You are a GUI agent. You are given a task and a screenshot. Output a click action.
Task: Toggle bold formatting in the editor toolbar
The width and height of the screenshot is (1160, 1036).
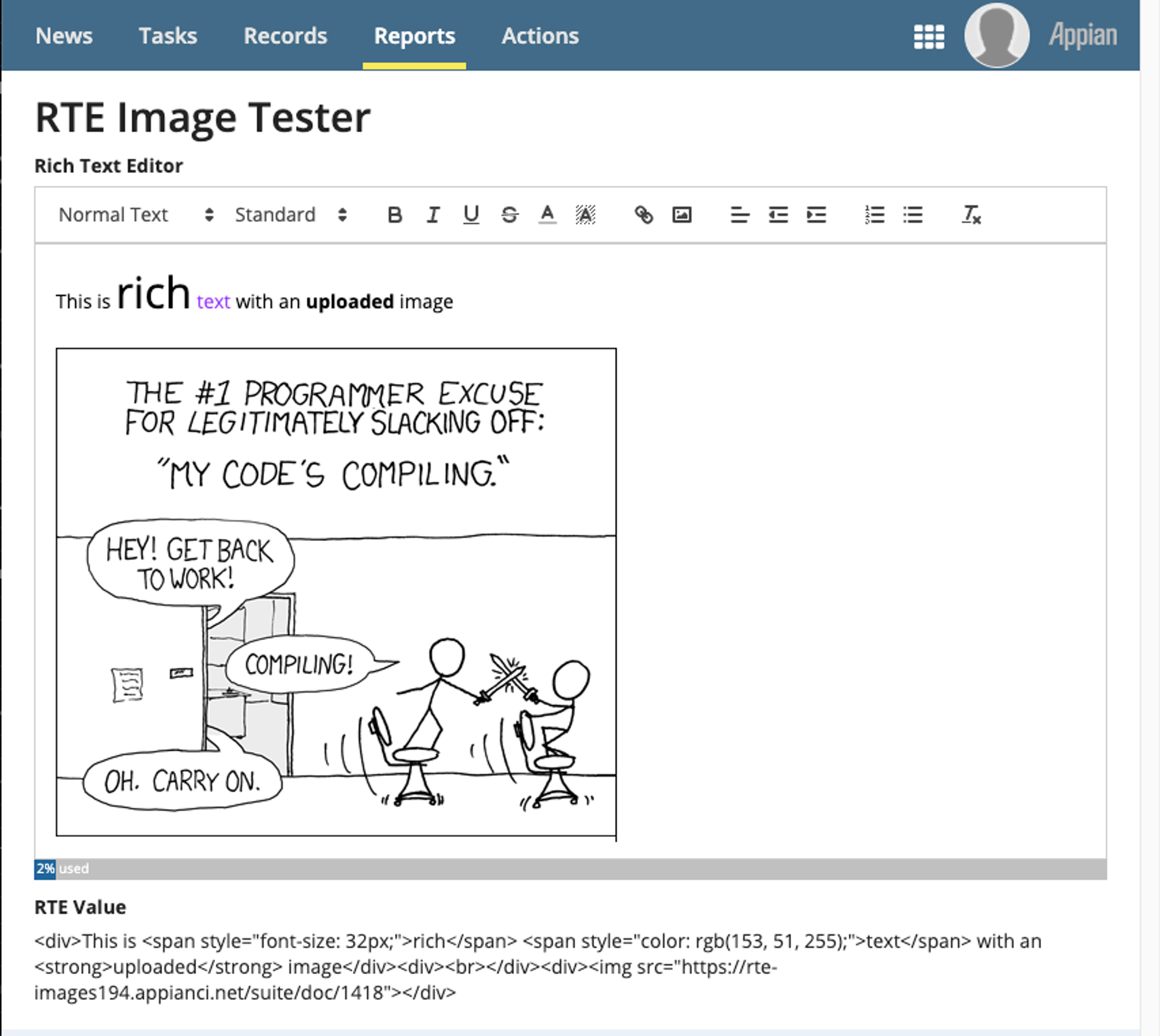coord(395,215)
